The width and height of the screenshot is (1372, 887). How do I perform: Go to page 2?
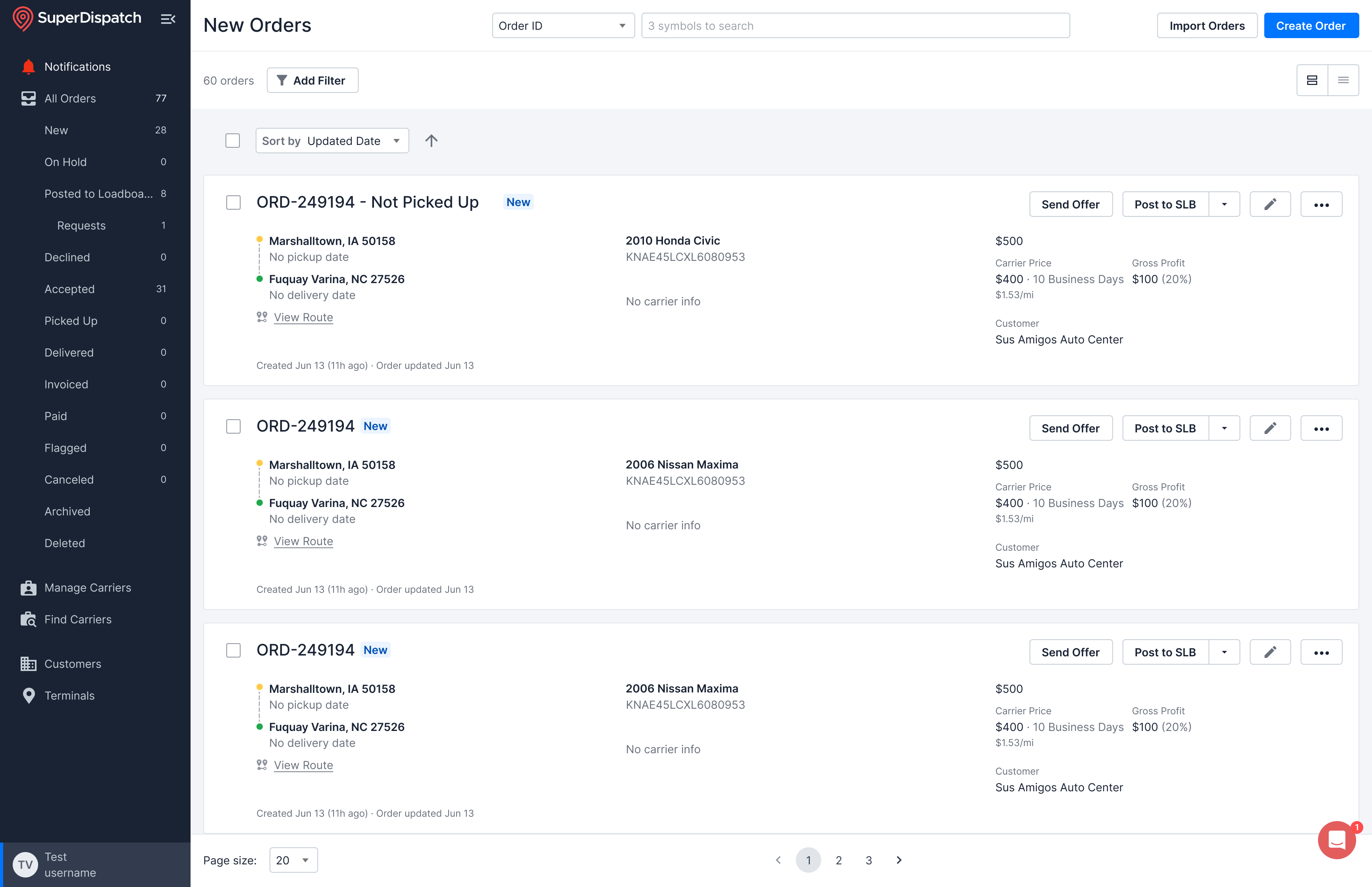coord(838,860)
